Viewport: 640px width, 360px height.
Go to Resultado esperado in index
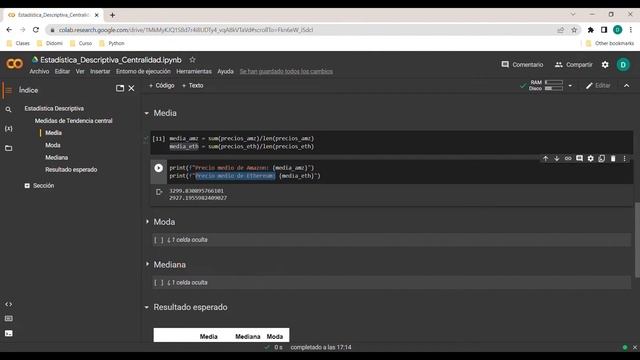(71, 169)
